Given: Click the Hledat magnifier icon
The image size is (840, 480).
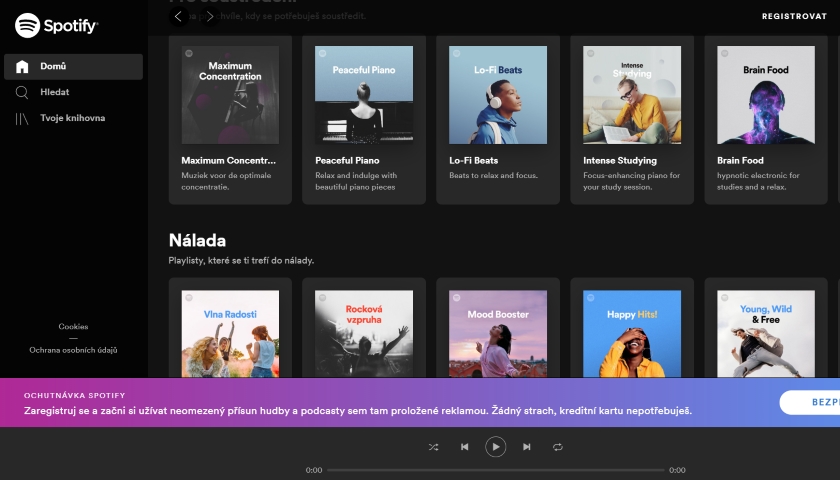Looking at the screenshot, I should tap(22, 92).
